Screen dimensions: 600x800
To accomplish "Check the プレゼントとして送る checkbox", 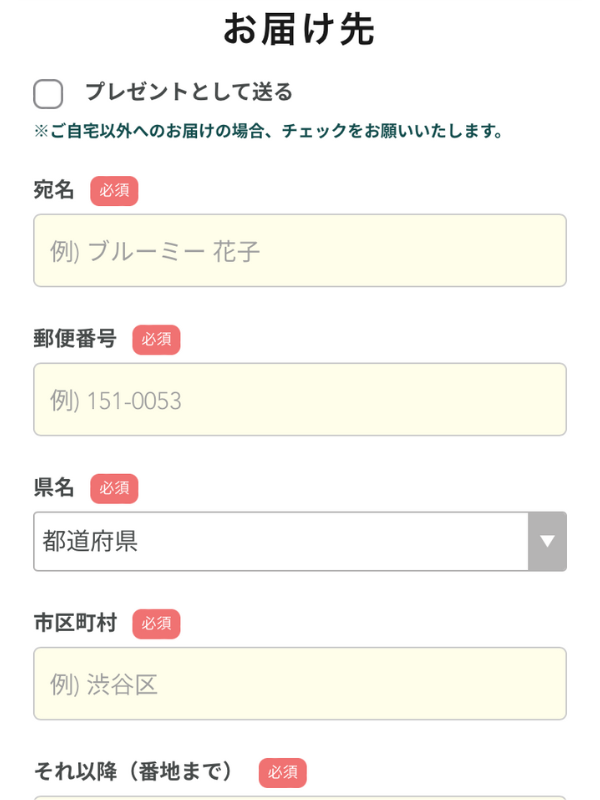I will click(48, 93).
